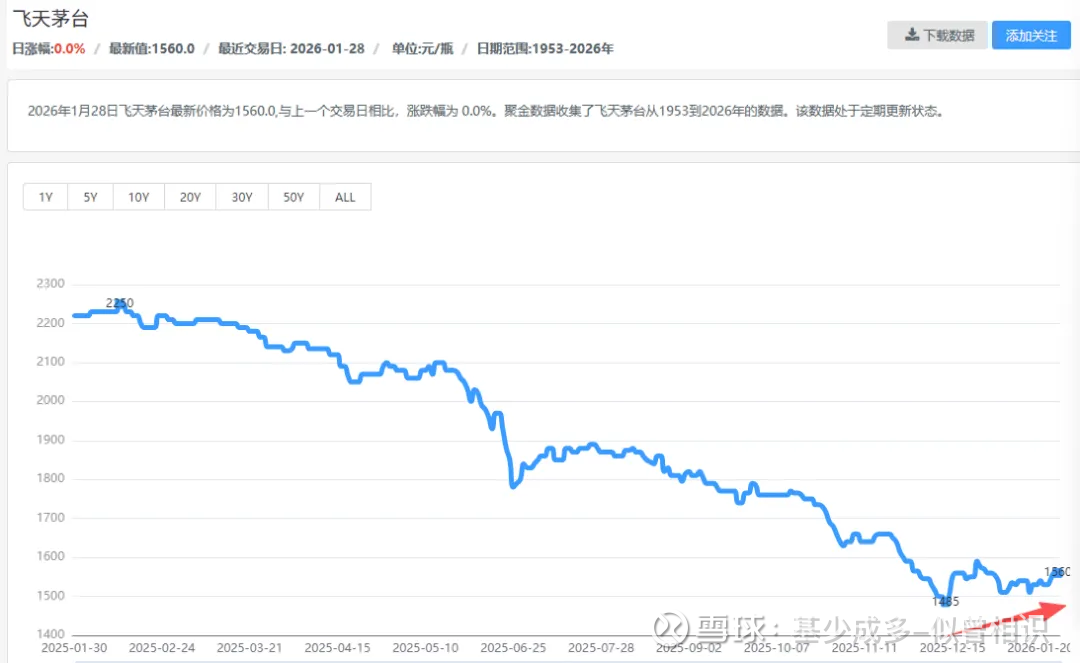Image resolution: width=1080 pixels, height=663 pixels.
Task: Click the 2300 y-axis label
Action: tap(50, 284)
